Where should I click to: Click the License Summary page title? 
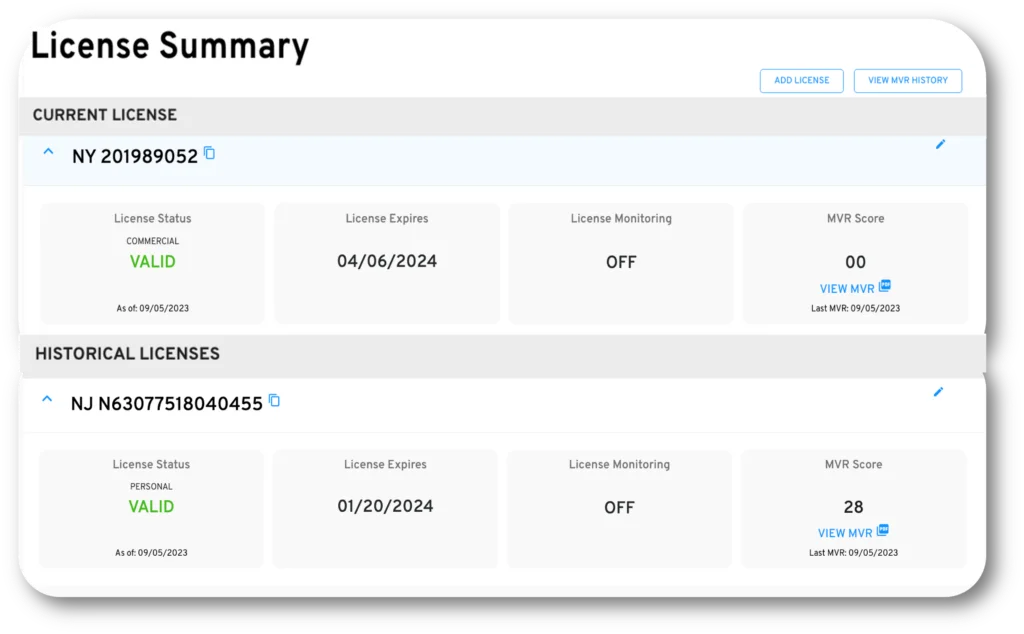pos(170,47)
